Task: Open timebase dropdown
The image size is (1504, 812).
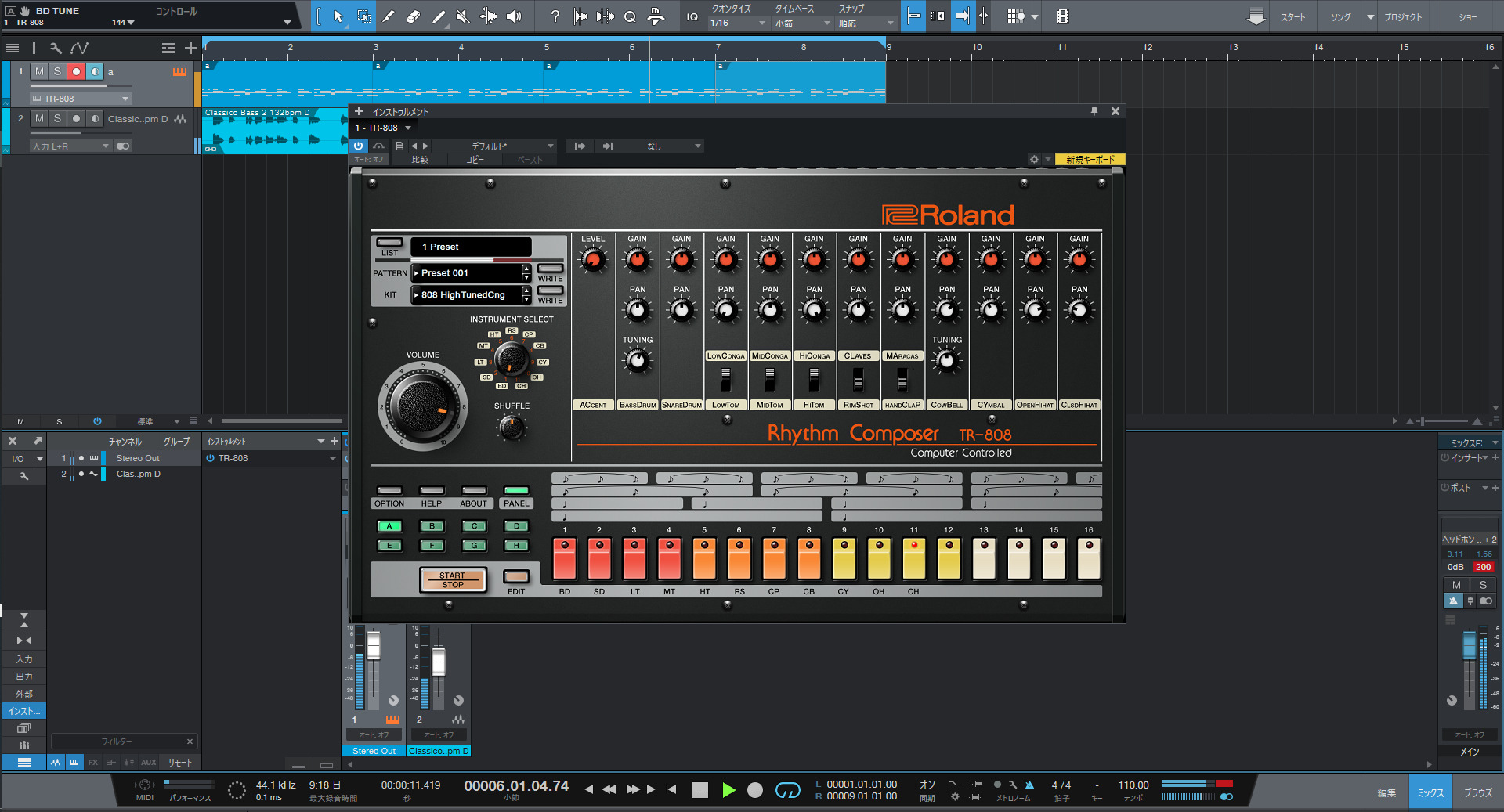Action: (802, 23)
